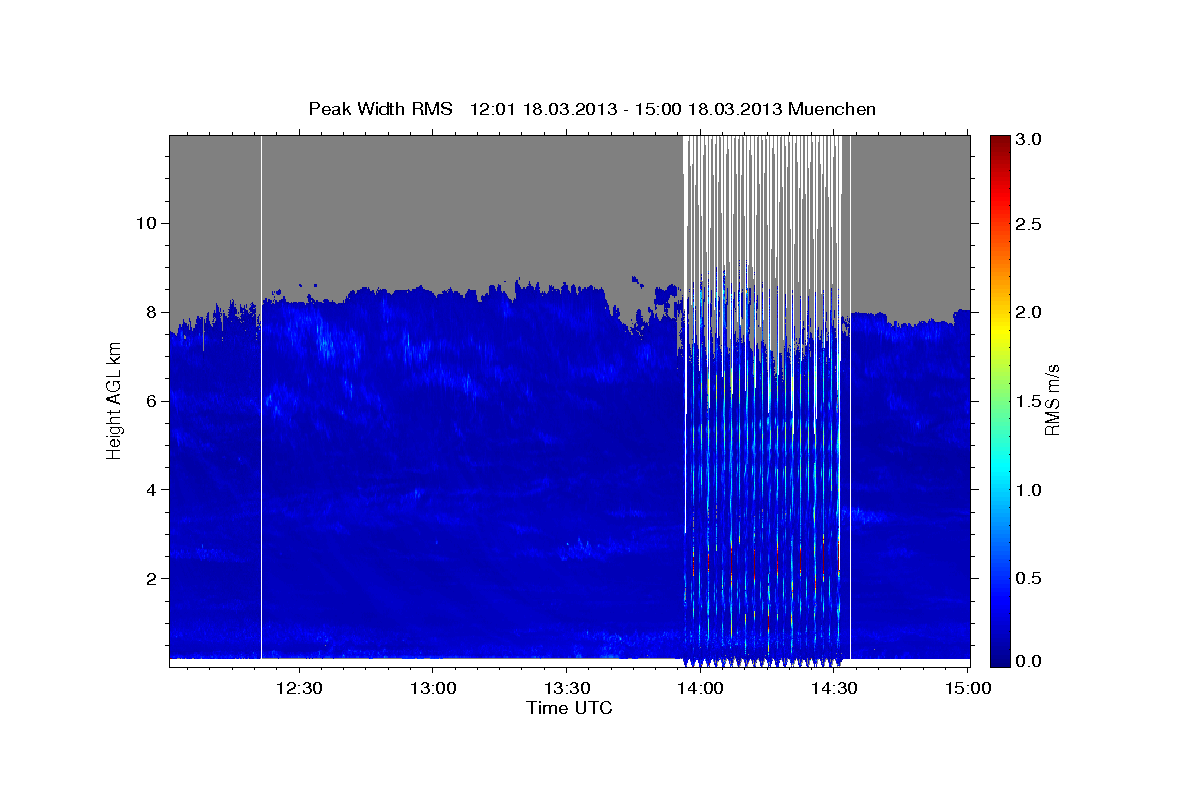Click the colorbar value 3.0
The height and width of the screenshot is (800, 1200).
point(1030,139)
